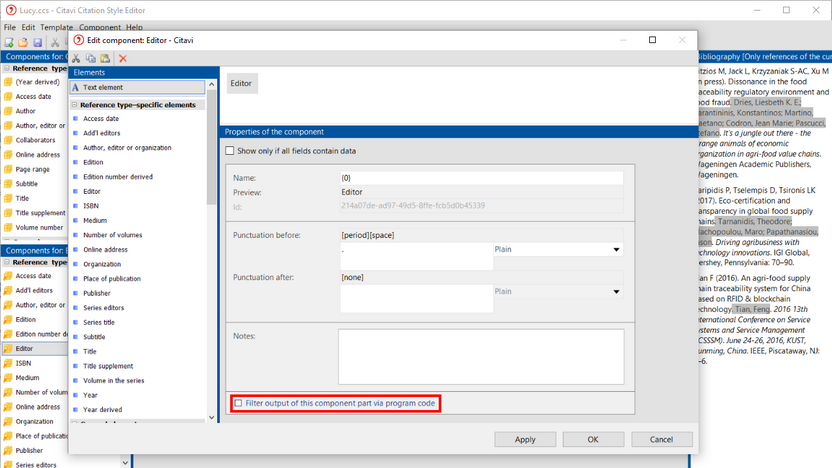Open the Template menu

(56, 27)
